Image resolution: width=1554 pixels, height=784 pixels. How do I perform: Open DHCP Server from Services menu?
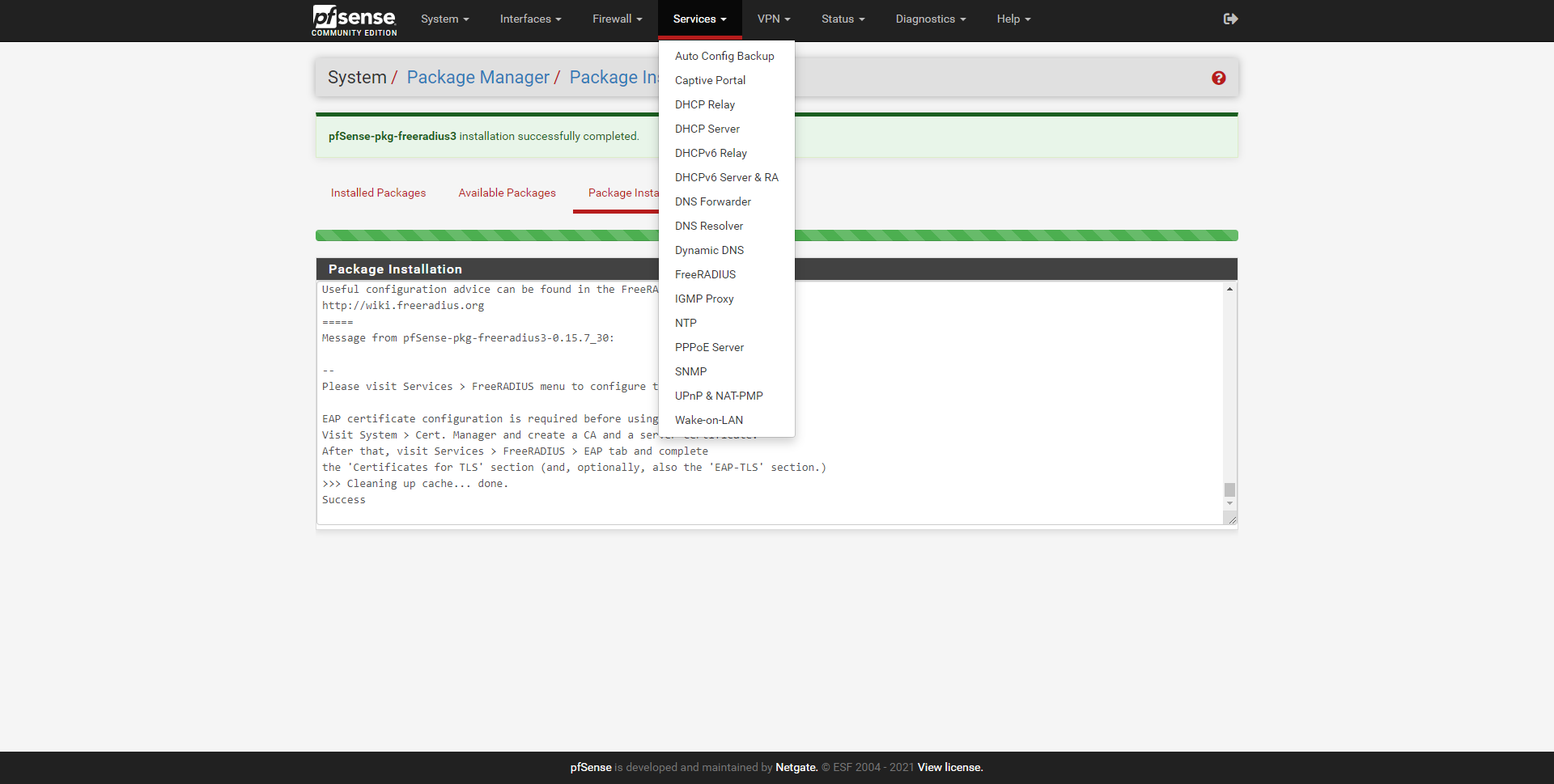pyautogui.click(x=726, y=129)
